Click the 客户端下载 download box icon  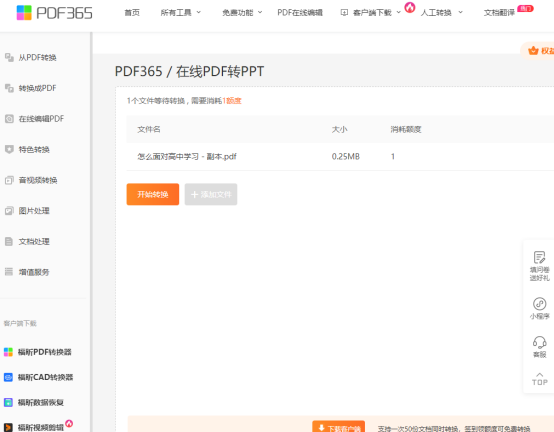point(344,13)
